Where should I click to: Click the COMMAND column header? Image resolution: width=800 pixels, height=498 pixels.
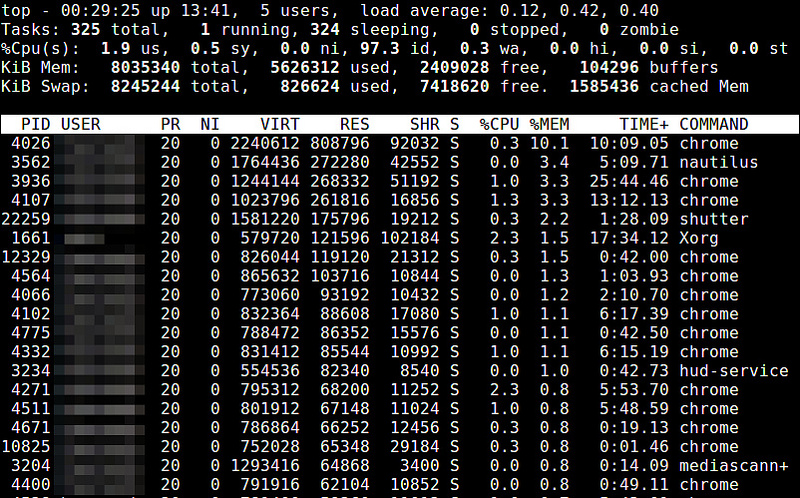pos(713,125)
